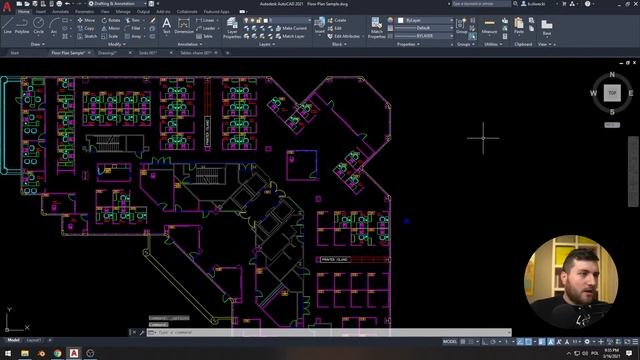Open the AutoCAD application menu button

click(x=7, y=6)
